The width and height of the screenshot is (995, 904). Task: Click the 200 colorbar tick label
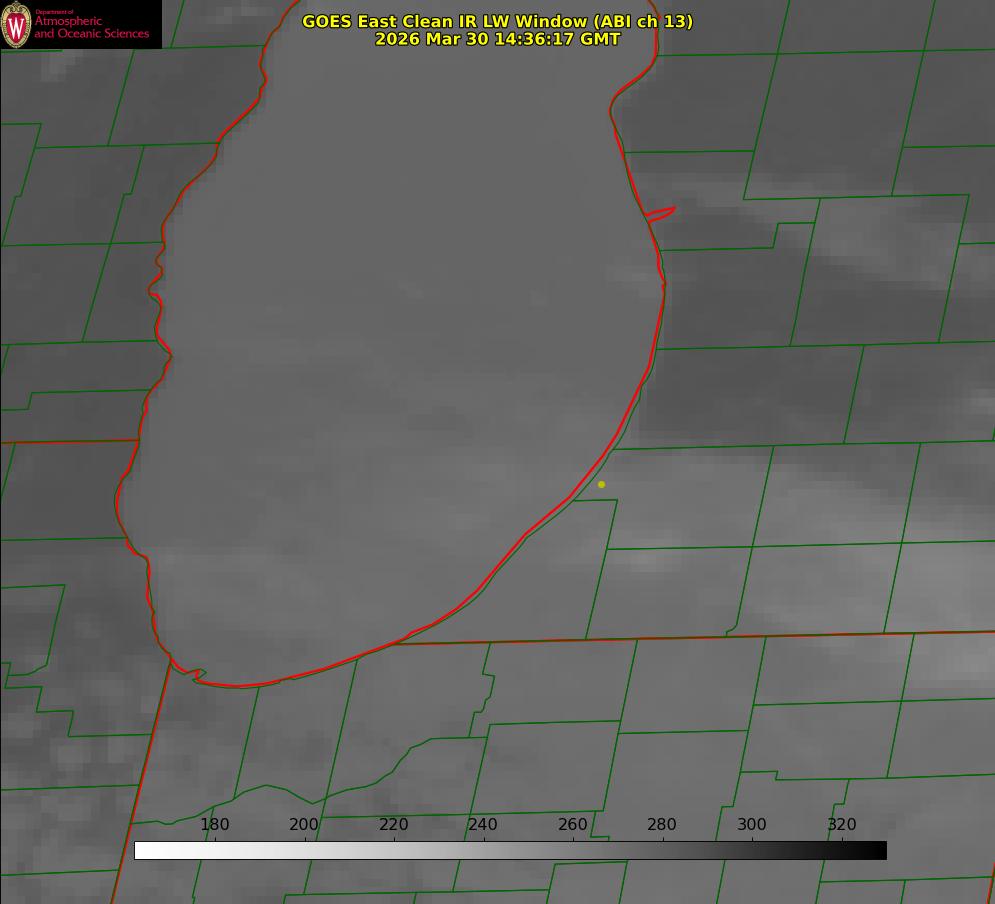304,825
